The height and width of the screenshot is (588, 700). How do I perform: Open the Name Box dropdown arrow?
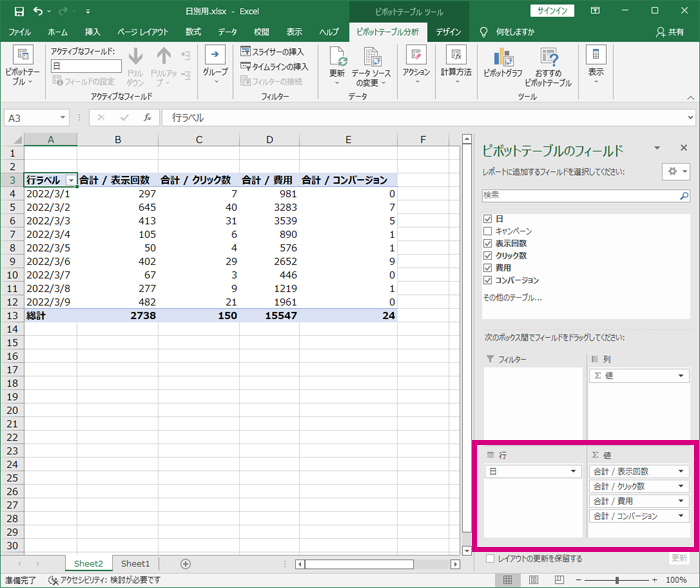coord(62,118)
